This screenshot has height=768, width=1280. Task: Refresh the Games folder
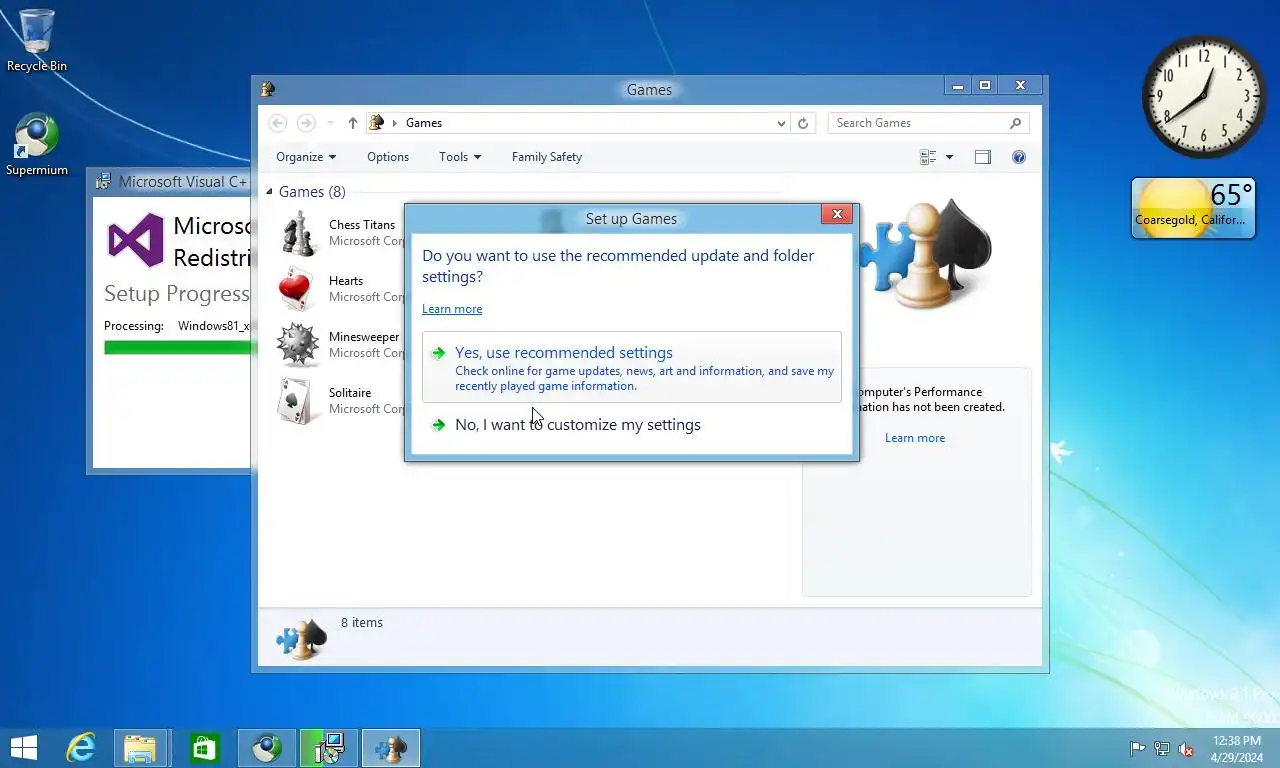(x=802, y=123)
